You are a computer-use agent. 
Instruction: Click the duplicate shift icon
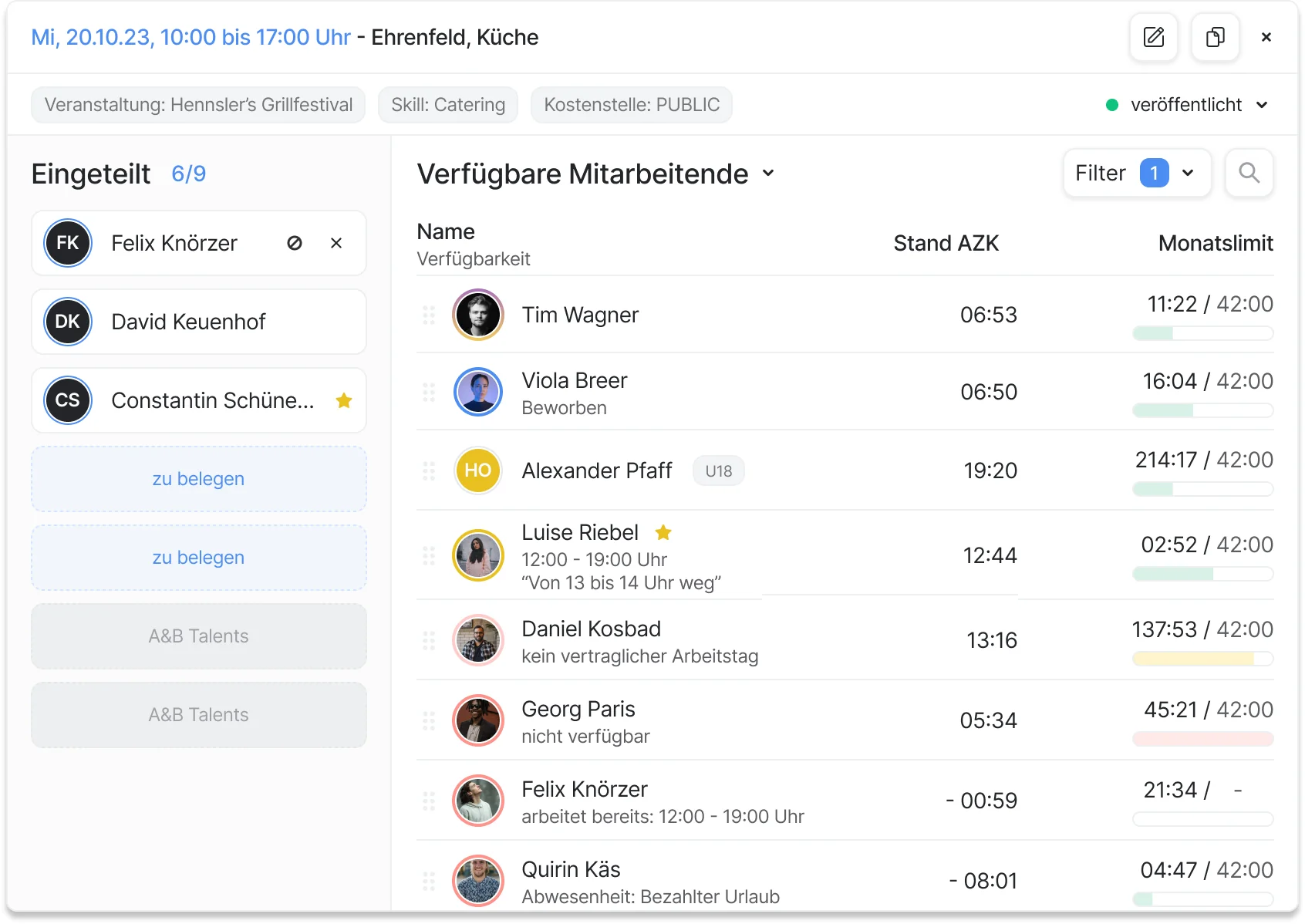coord(1215,37)
